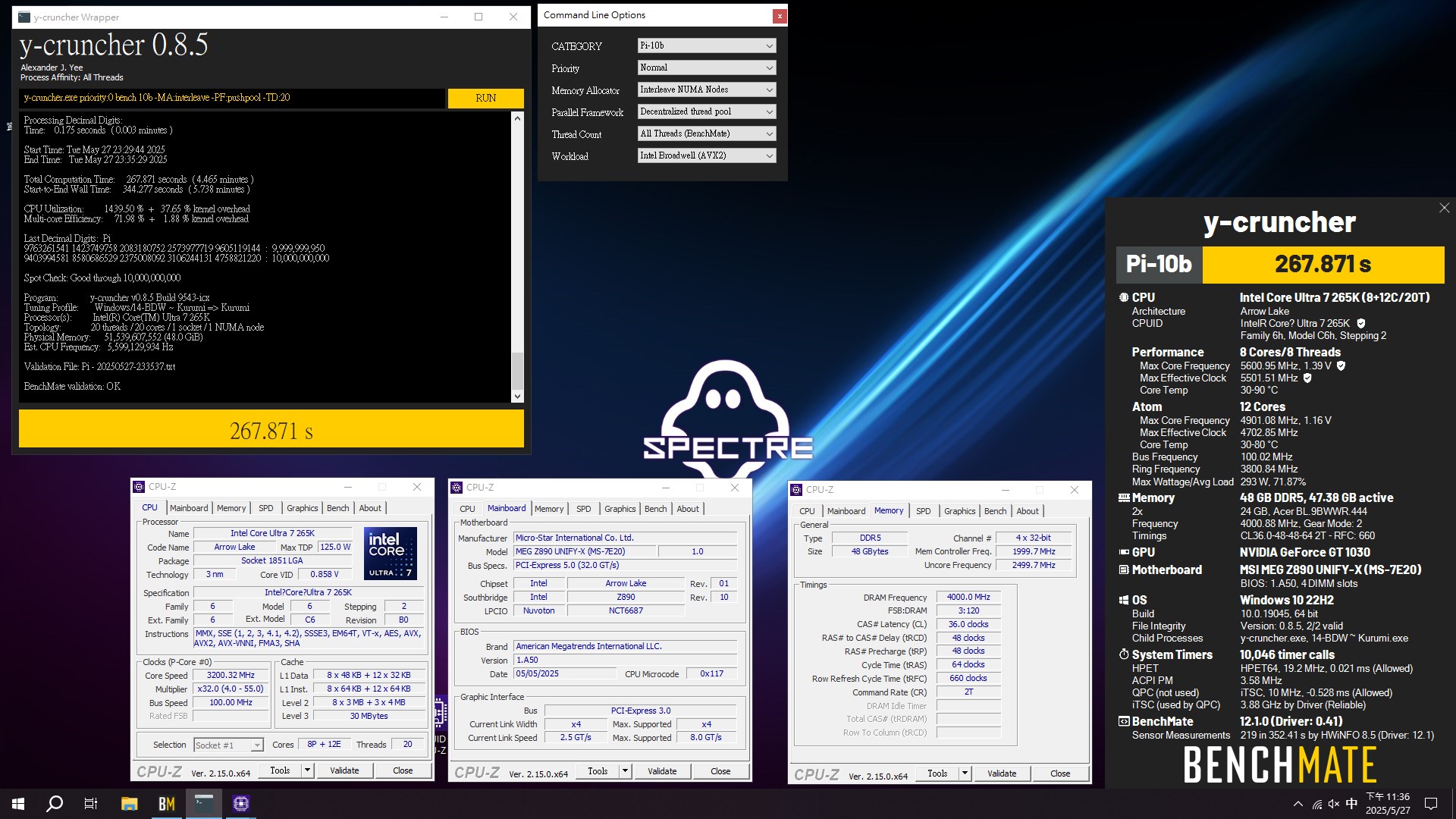Click the Motherboard section icon in BenchMate
The image size is (1456, 819).
tap(1124, 570)
